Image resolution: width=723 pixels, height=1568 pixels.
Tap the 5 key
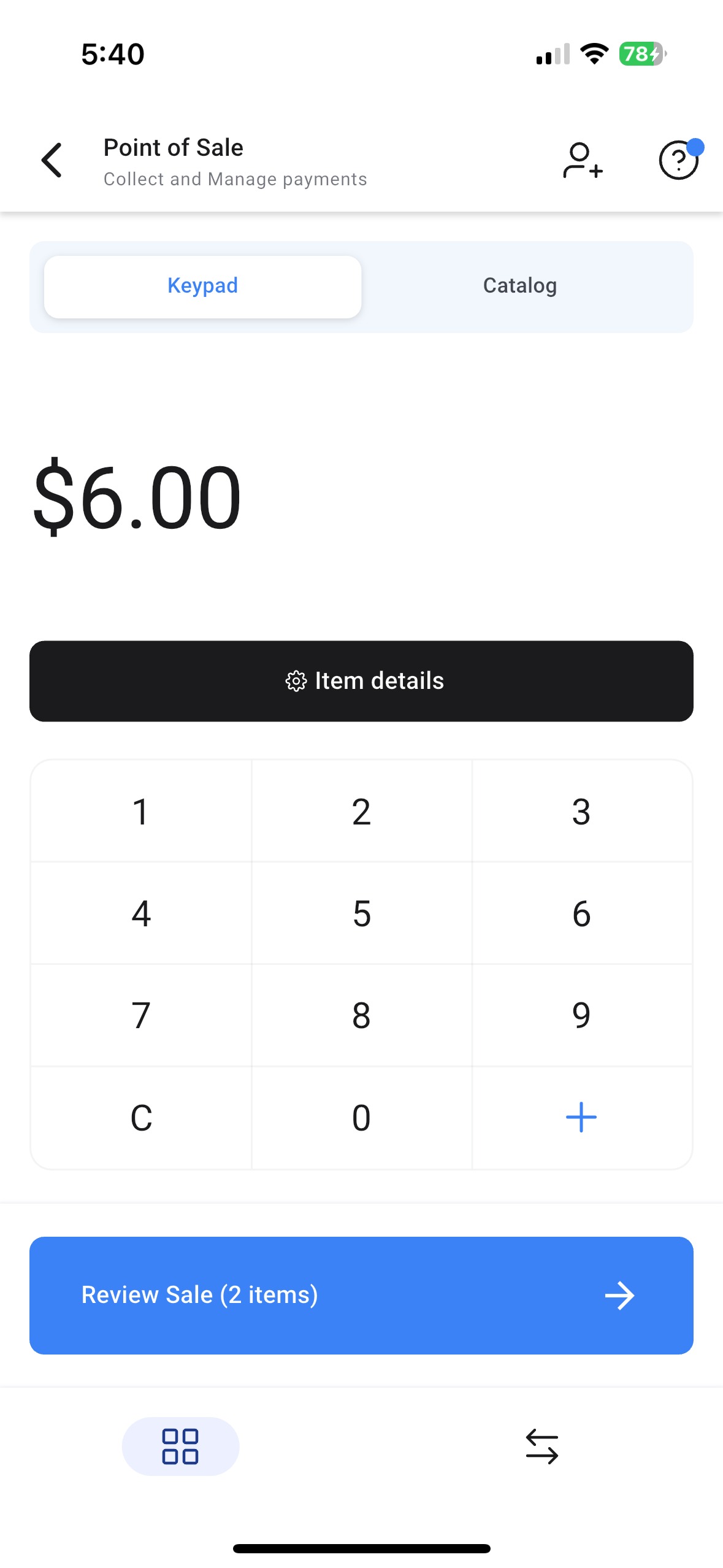[362, 913]
